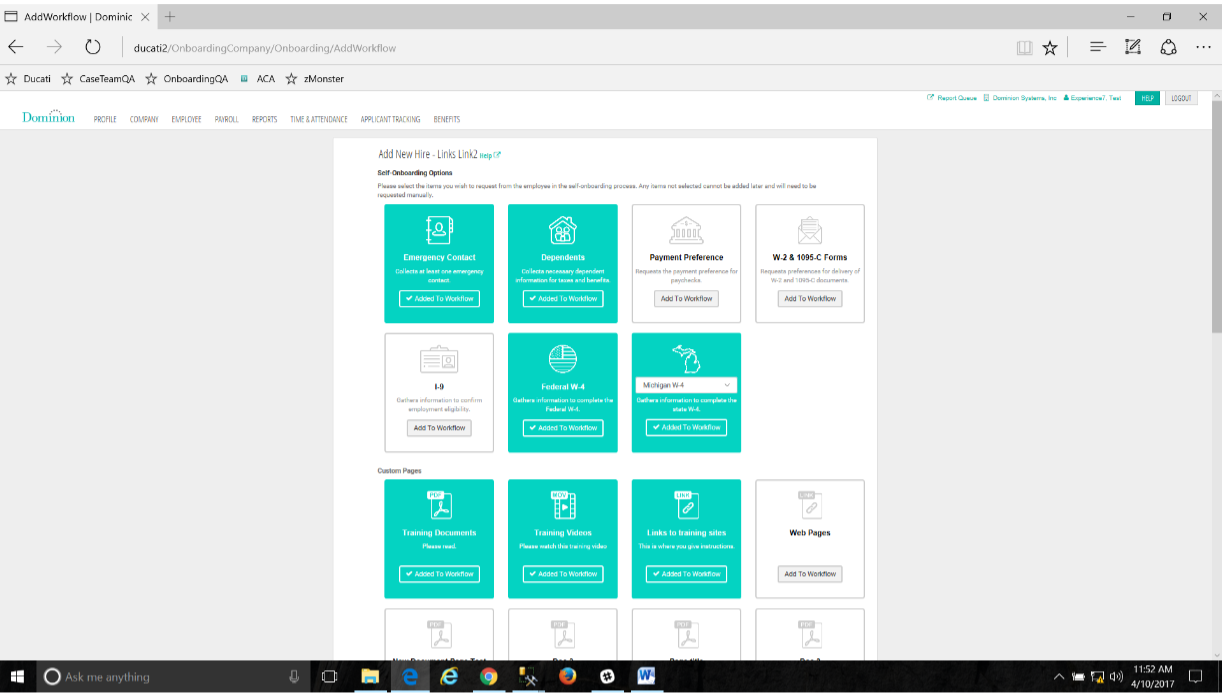Open File Explorer from the taskbar
The width and height of the screenshot is (1224, 696).
[x=369, y=677]
